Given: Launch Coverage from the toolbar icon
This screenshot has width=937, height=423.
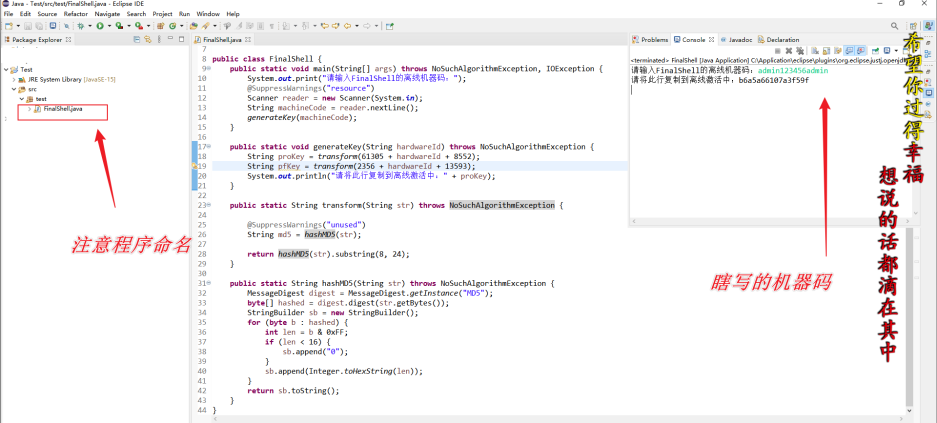Looking at the screenshot, I should (x=120, y=26).
